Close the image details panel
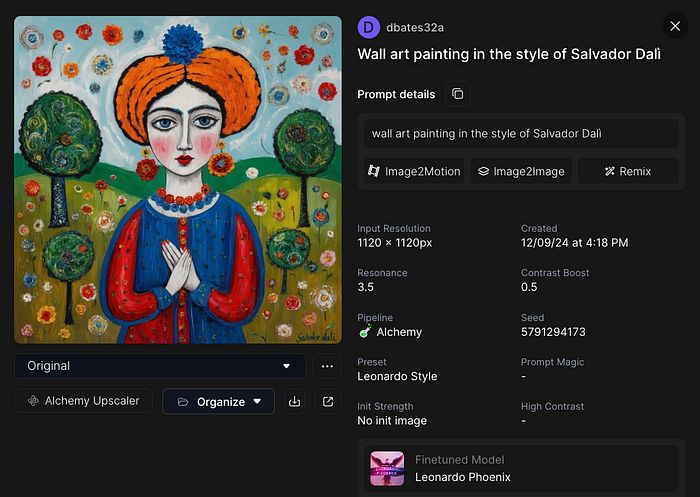The image size is (700, 497). click(675, 26)
